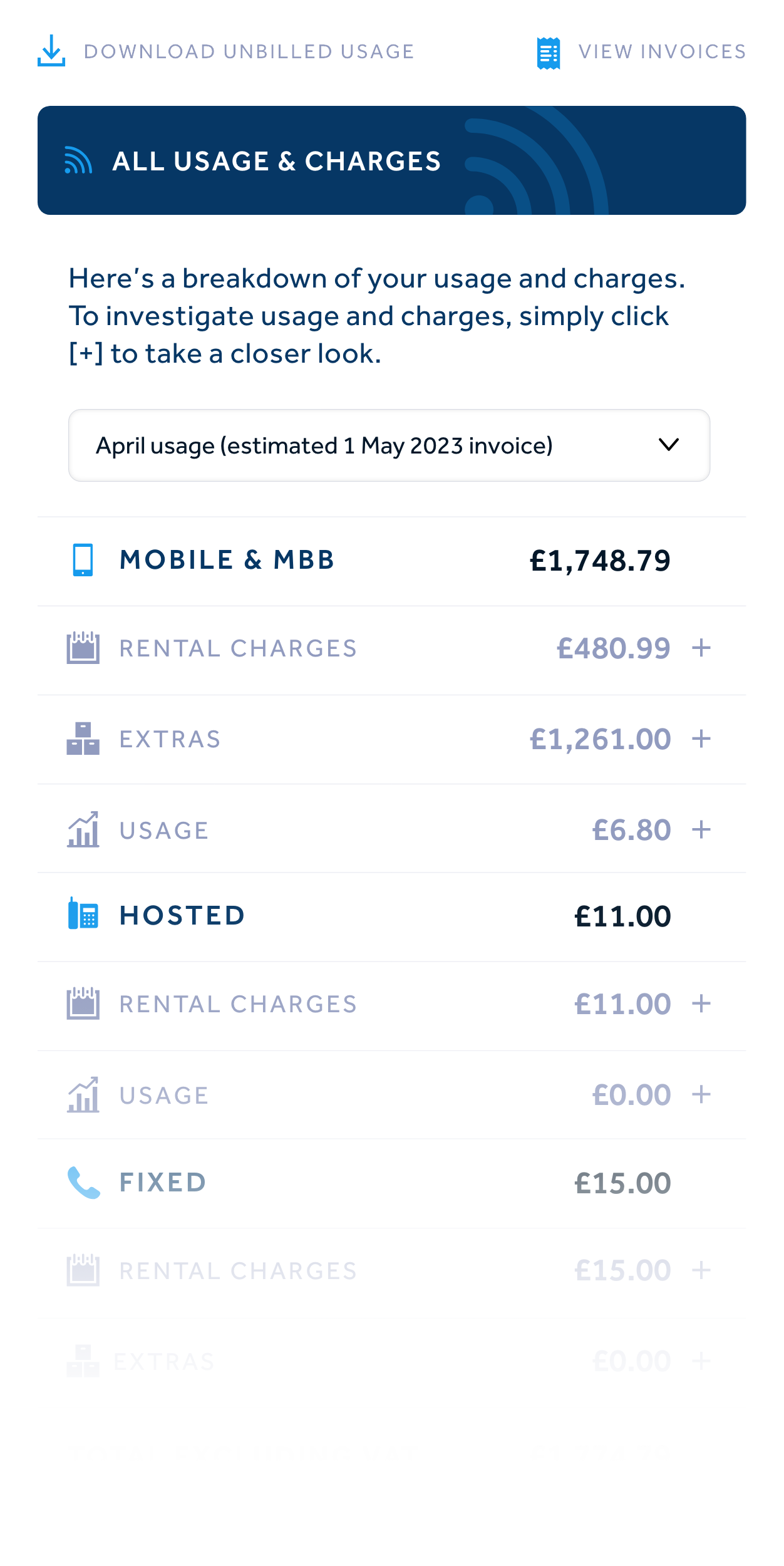
Task: Click the calendar icon beside Hosted Rental Charges
Action: (x=83, y=1003)
